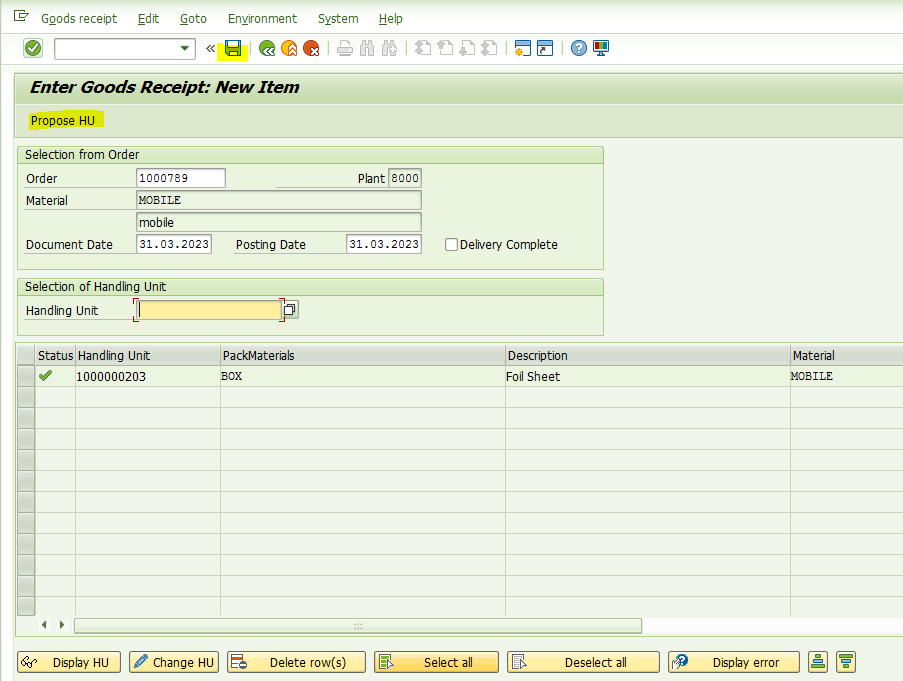Go to Previous Page icon
This screenshot has height=681, width=903.
pos(445,48)
